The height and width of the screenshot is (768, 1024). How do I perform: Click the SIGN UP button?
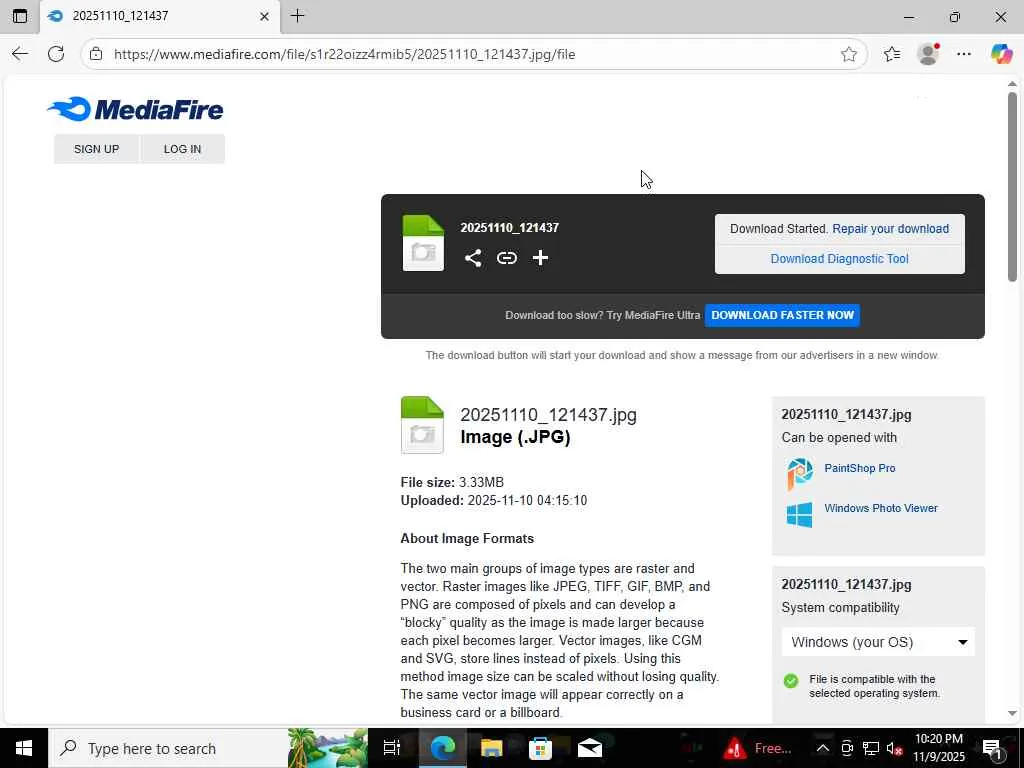97,149
